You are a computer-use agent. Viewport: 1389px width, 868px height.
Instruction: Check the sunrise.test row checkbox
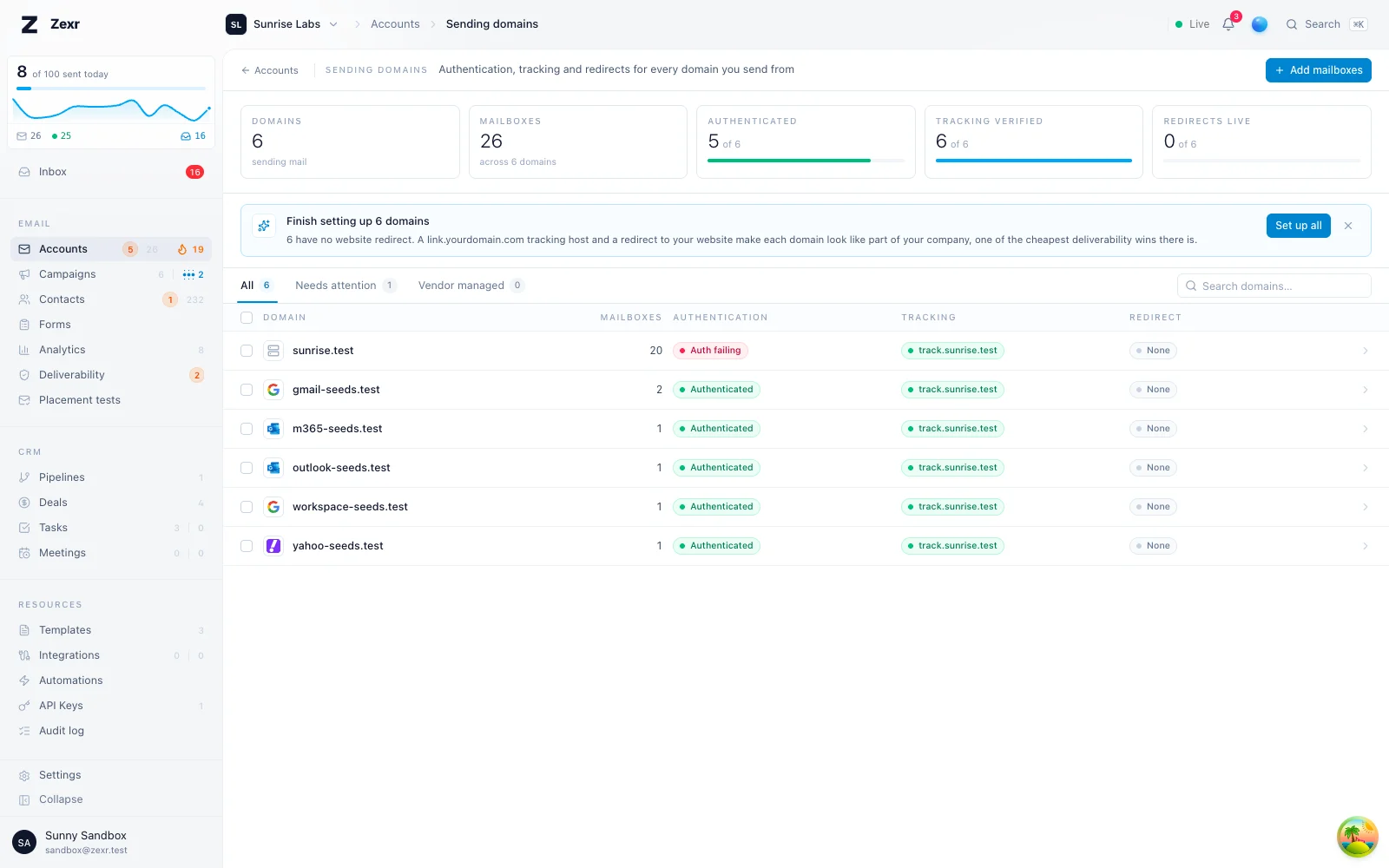[247, 351]
